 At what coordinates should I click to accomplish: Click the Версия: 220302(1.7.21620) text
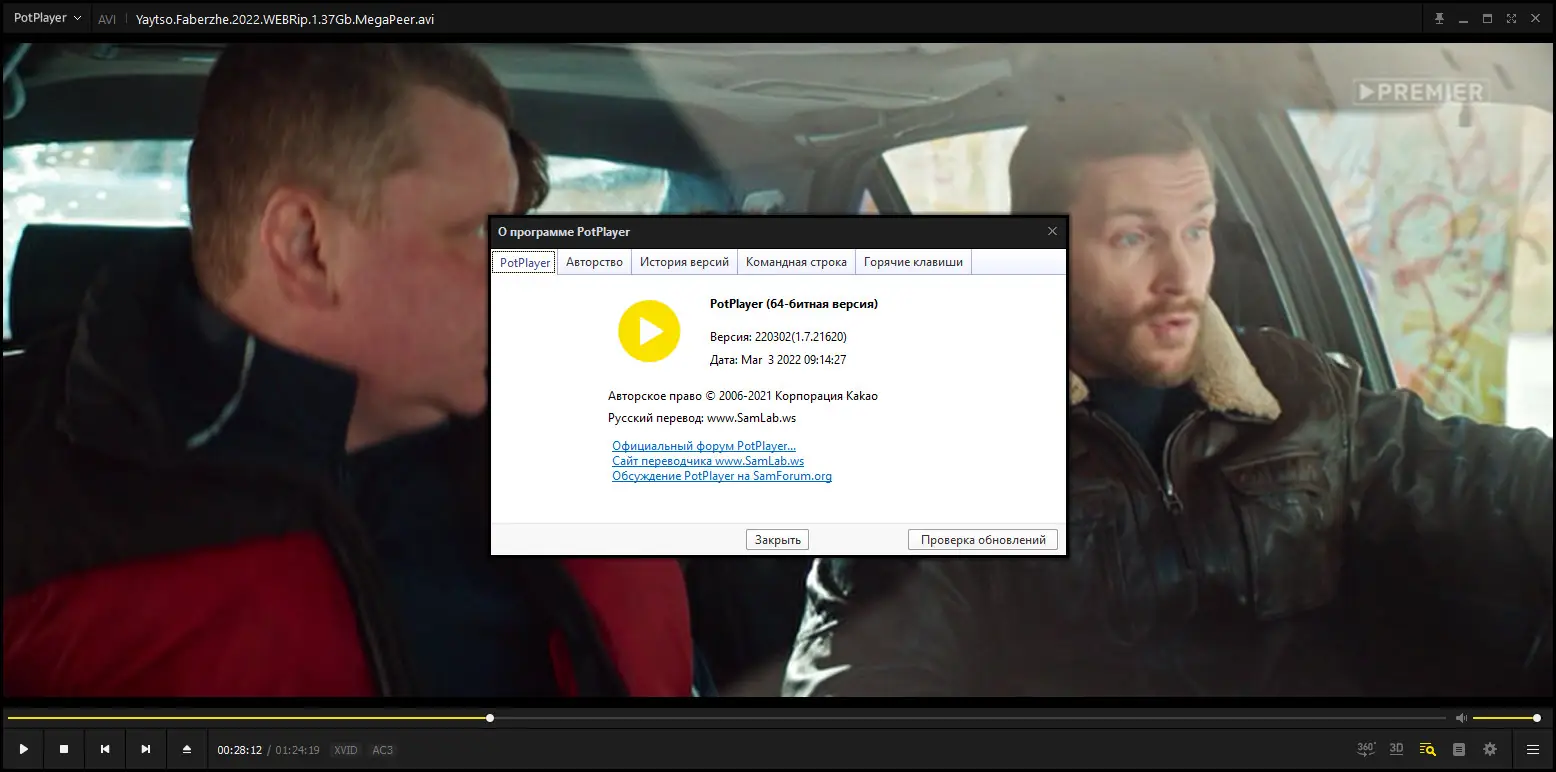point(778,336)
